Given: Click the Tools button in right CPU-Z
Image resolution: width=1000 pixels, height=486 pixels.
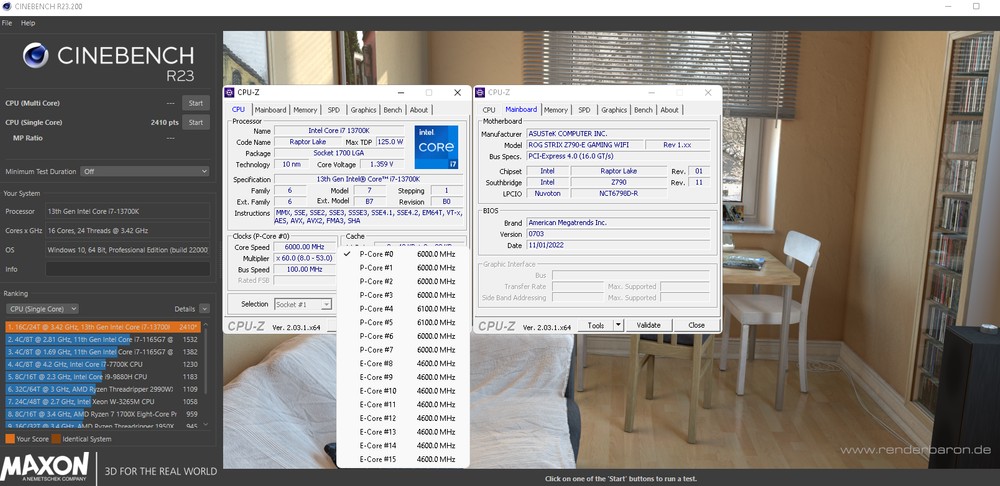Looking at the screenshot, I should (596, 325).
